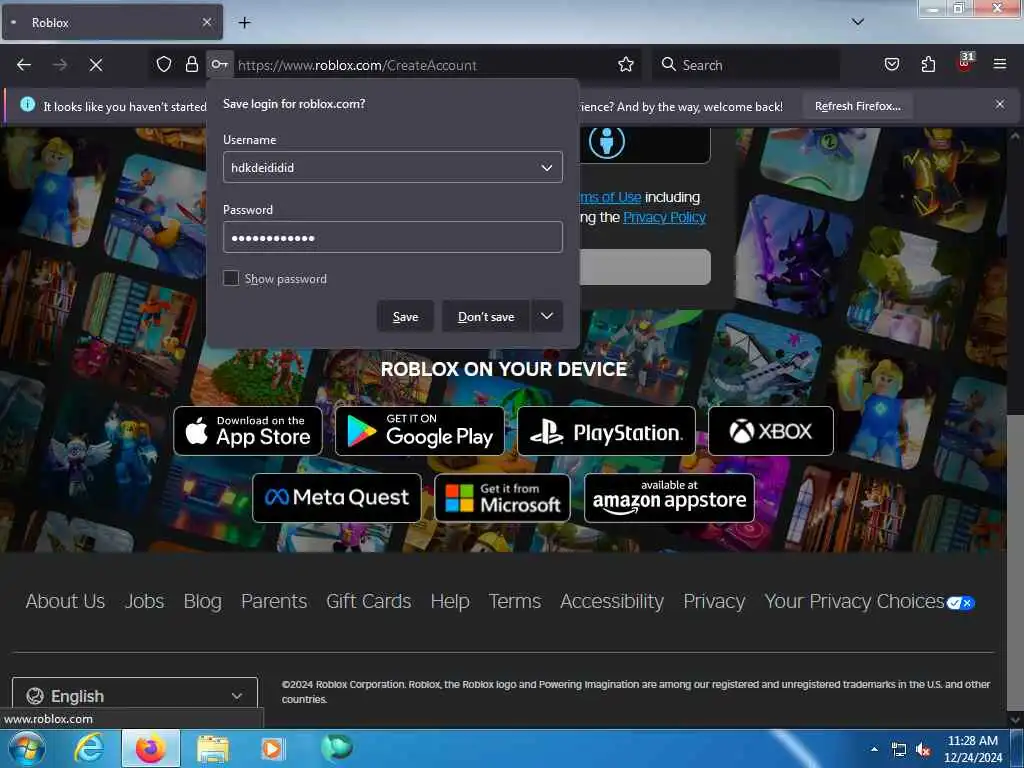Edit the Username field in save dialog
The image size is (1024, 768).
(392, 167)
